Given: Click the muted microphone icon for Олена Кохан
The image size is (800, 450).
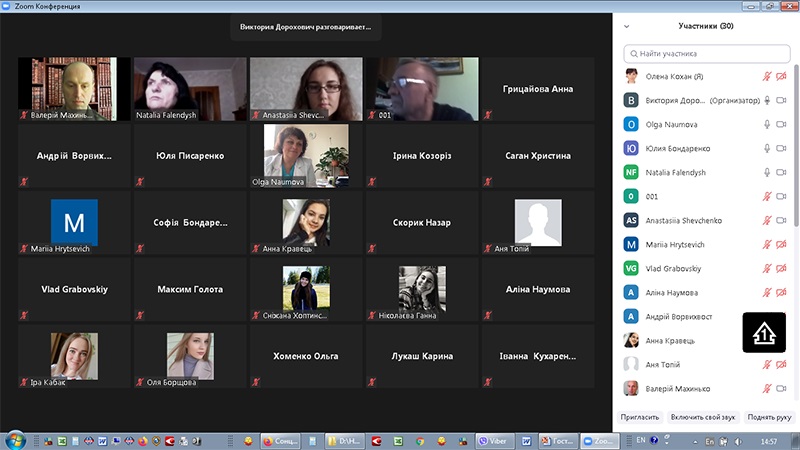Looking at the screenshot, I should tap(767, 77).
